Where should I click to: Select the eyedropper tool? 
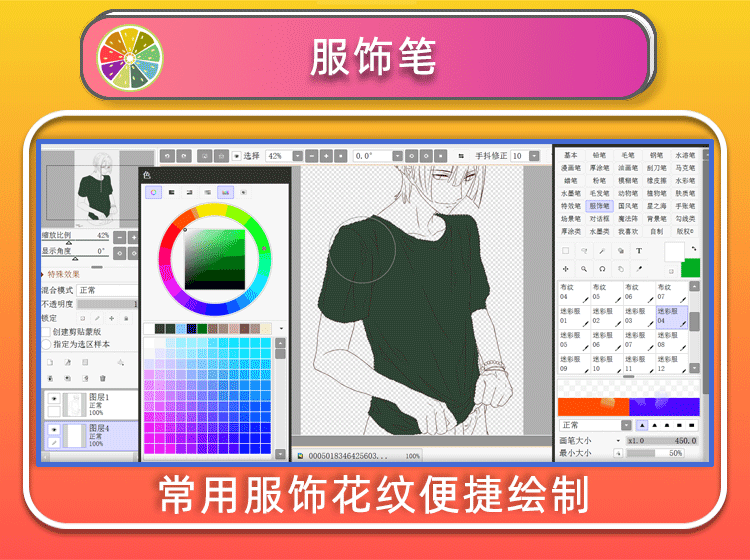tap(639, 269)
